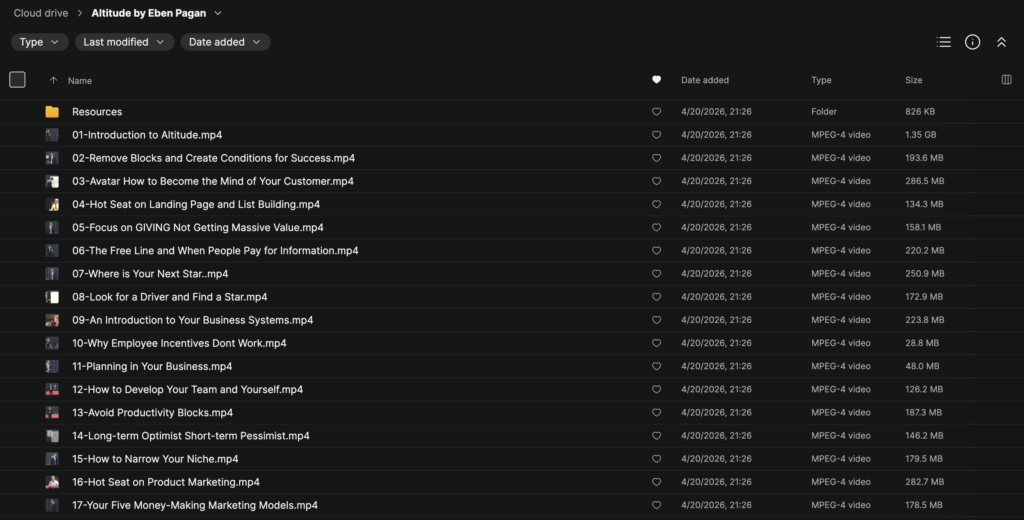
Task: Click the Resources folder icon
Action: (52, 112)
